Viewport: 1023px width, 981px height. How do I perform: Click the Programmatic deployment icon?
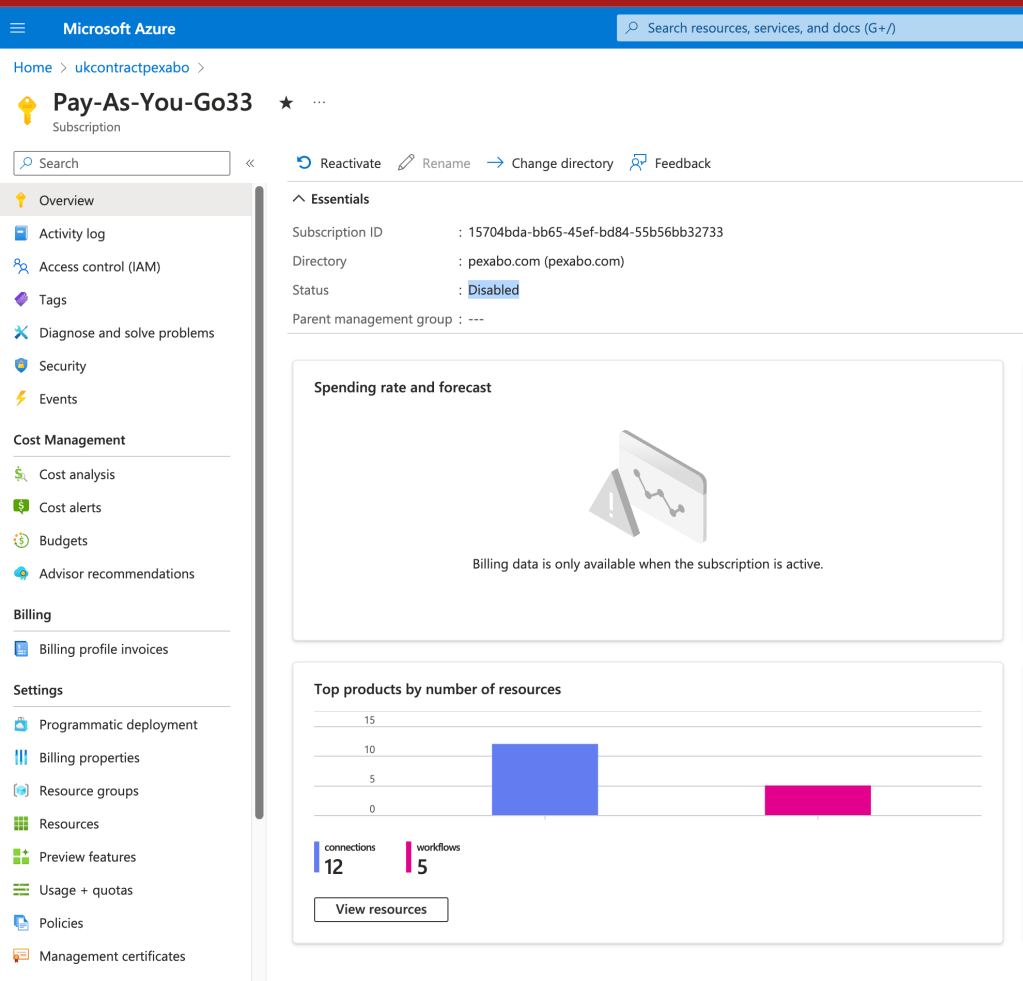point(21,724)
